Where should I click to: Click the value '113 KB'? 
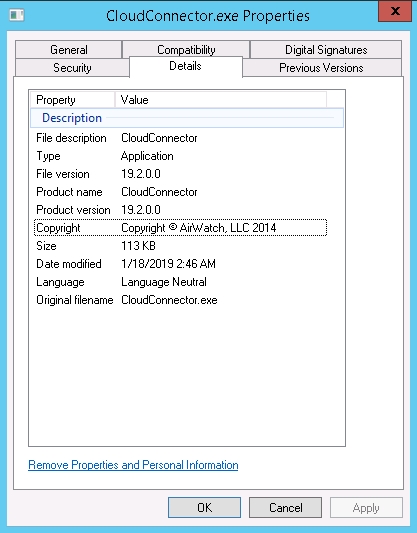pyautogui.click(x=138, y=246)
